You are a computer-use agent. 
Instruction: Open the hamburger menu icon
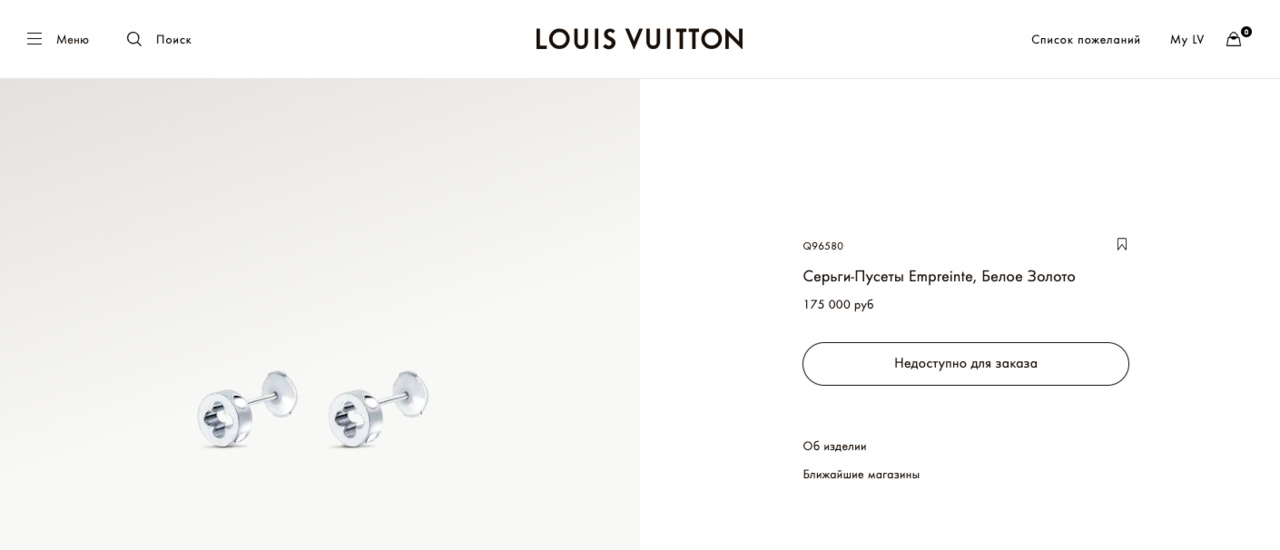tap(34, 39)
